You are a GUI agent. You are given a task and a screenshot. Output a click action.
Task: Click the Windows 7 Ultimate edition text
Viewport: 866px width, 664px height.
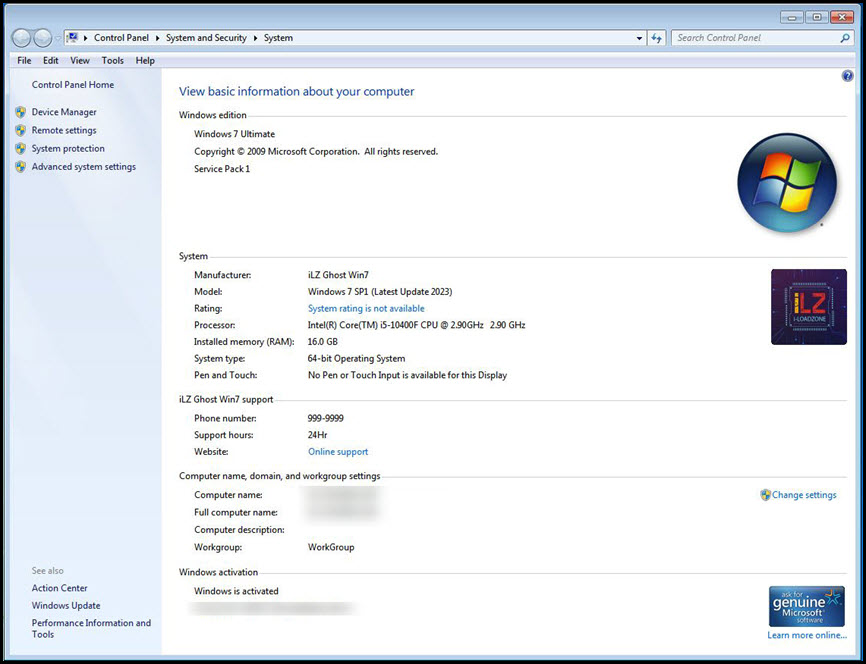click(234, 134)
